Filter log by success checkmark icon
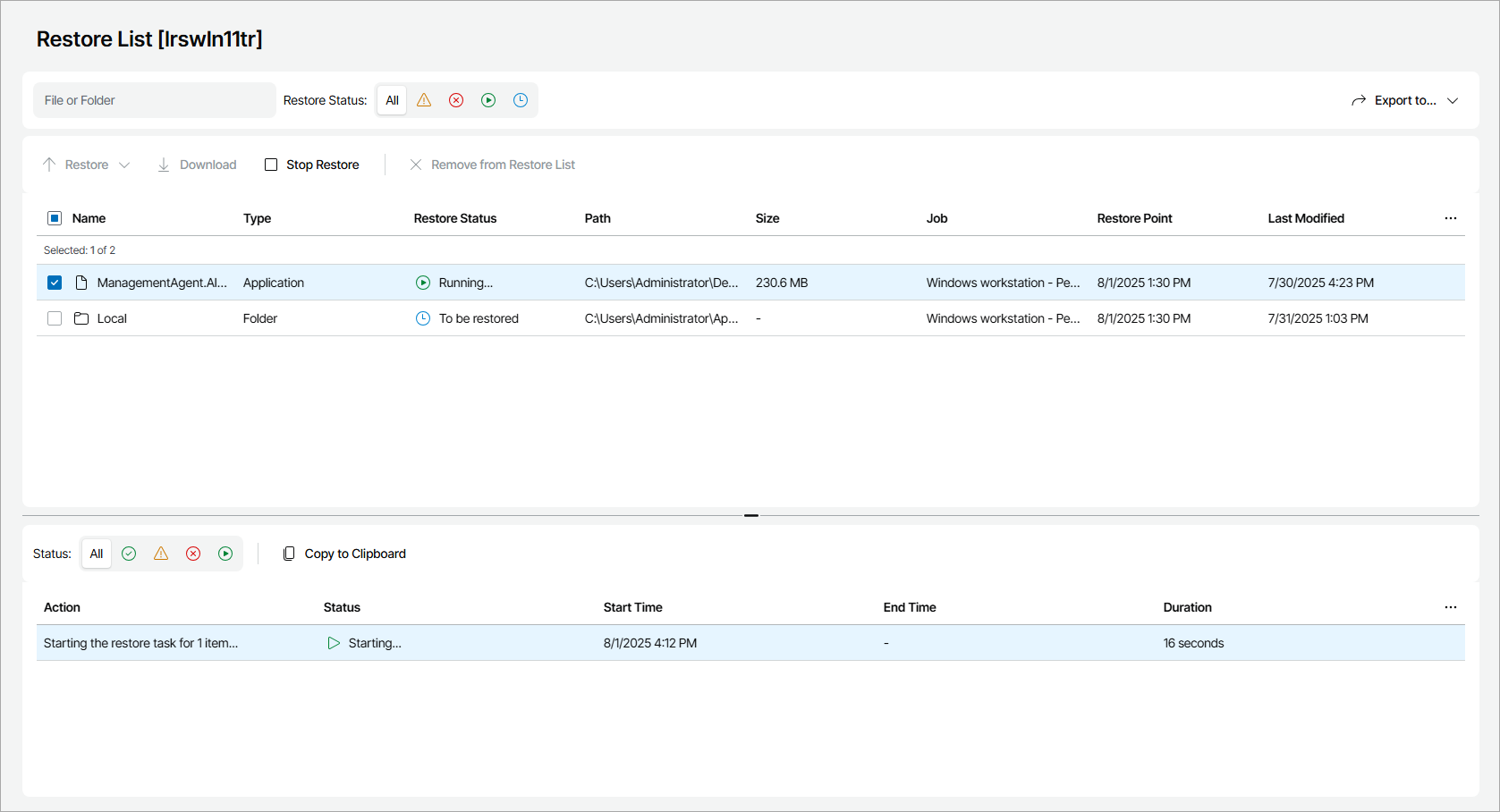This screenshot has height=812, width=1500. 129,554
